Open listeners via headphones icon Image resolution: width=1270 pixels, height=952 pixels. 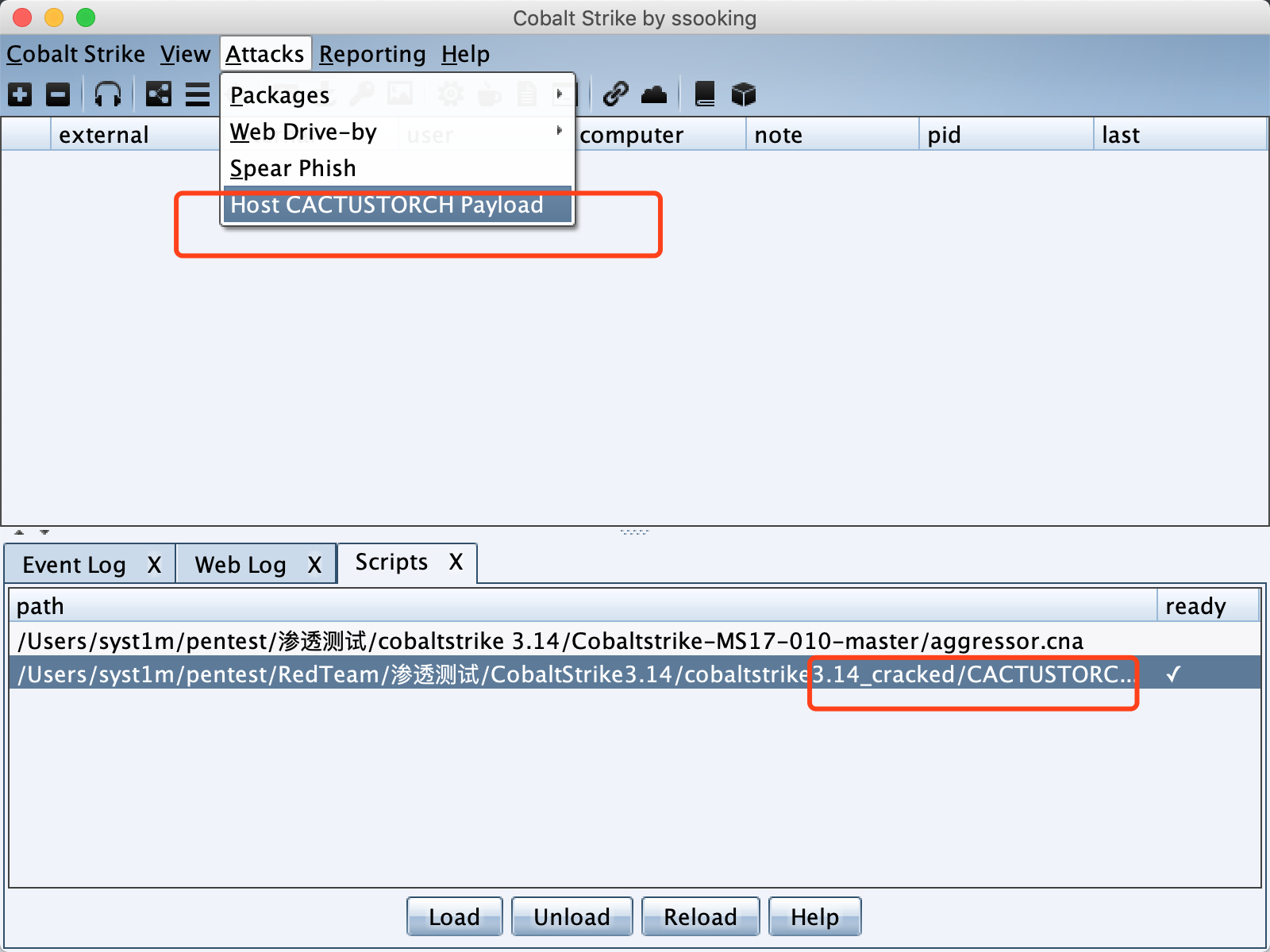coord(108,94)
